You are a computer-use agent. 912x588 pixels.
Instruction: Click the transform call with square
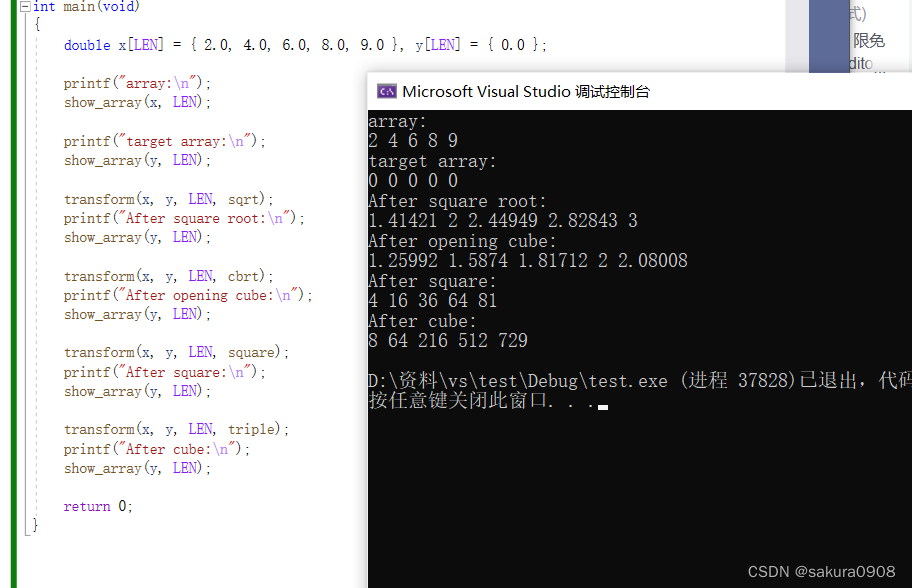tap(176, 352)
